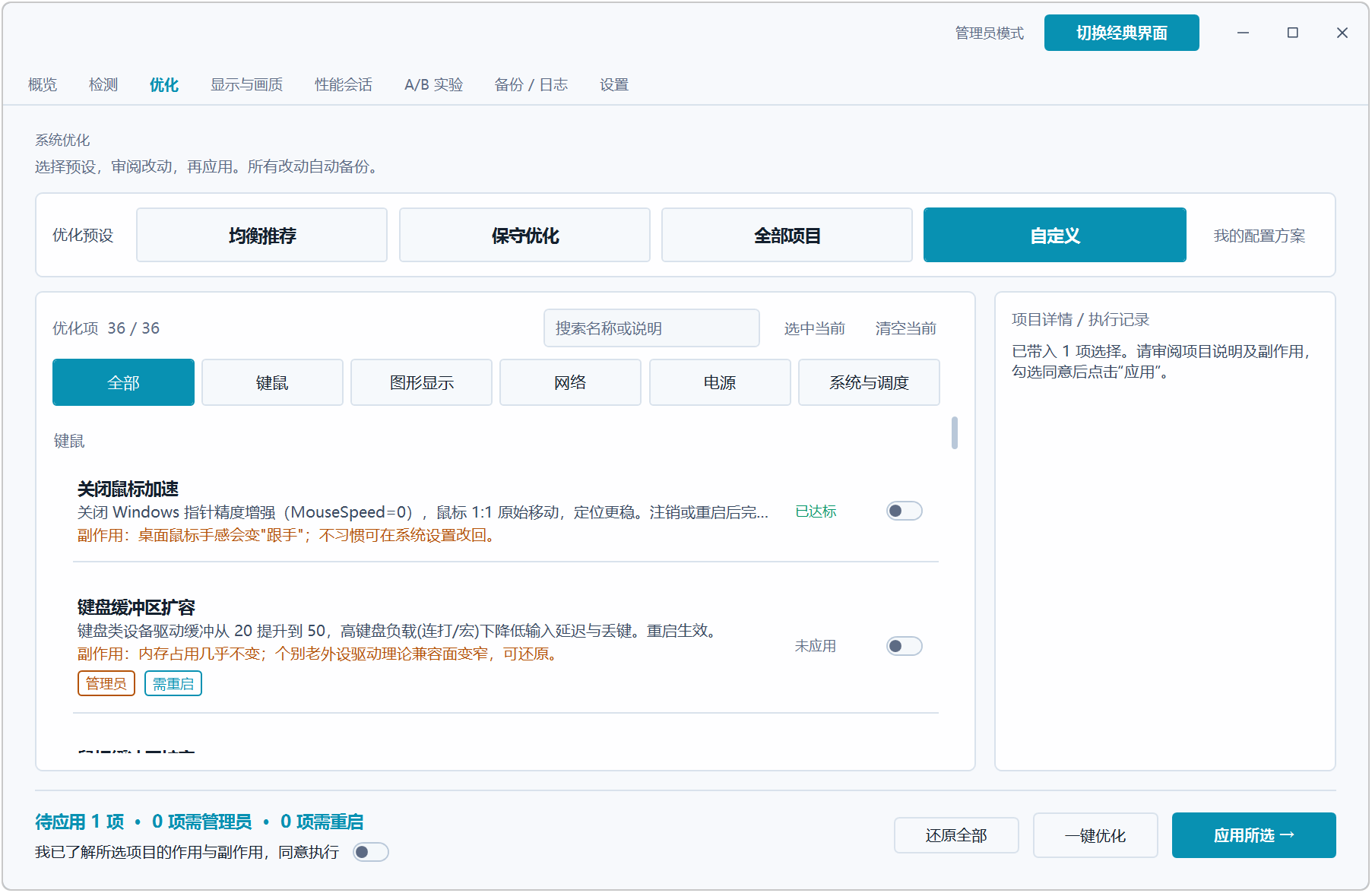Click the 一键优化 button

(1095, 835)
